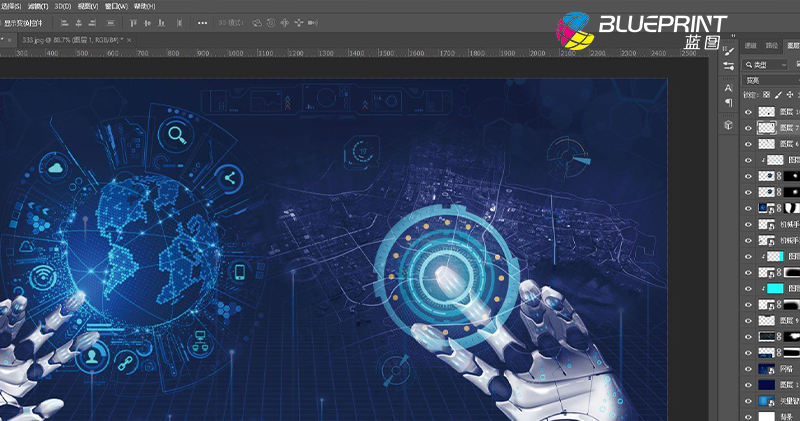Switch to the 图层 panel tab
800x421 pixels.
click(793, 46)
